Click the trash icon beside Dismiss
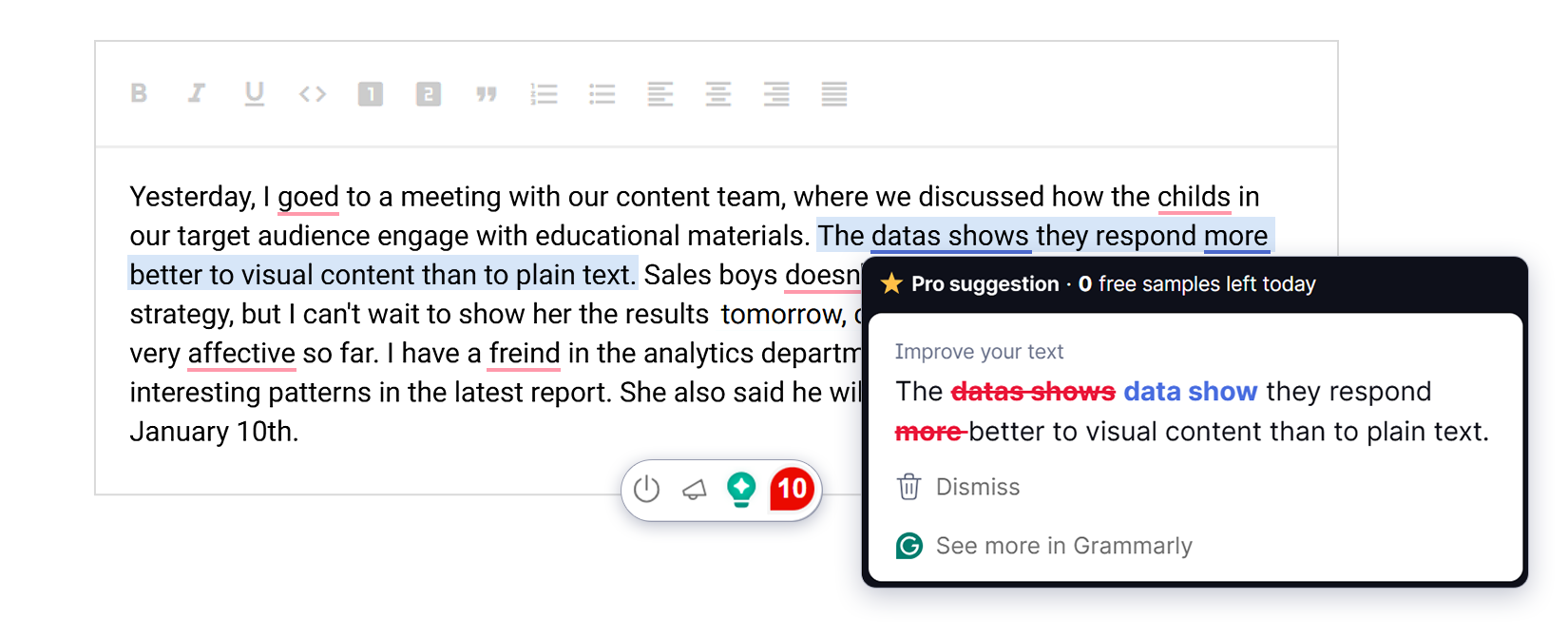 909,487
